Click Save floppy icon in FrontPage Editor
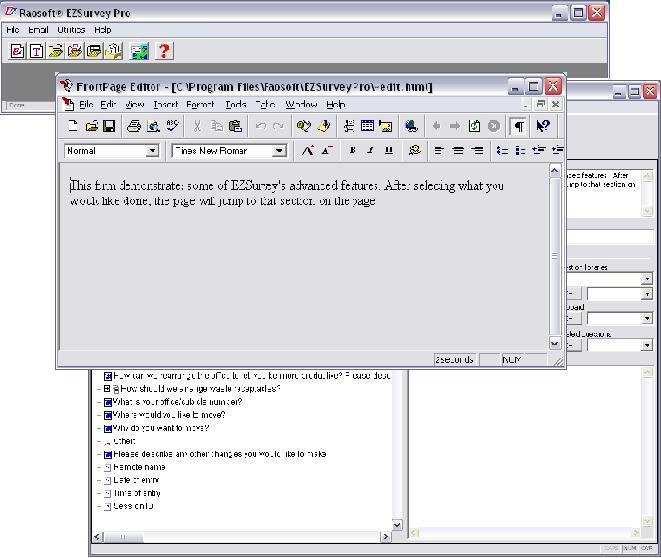 [109, 126]
